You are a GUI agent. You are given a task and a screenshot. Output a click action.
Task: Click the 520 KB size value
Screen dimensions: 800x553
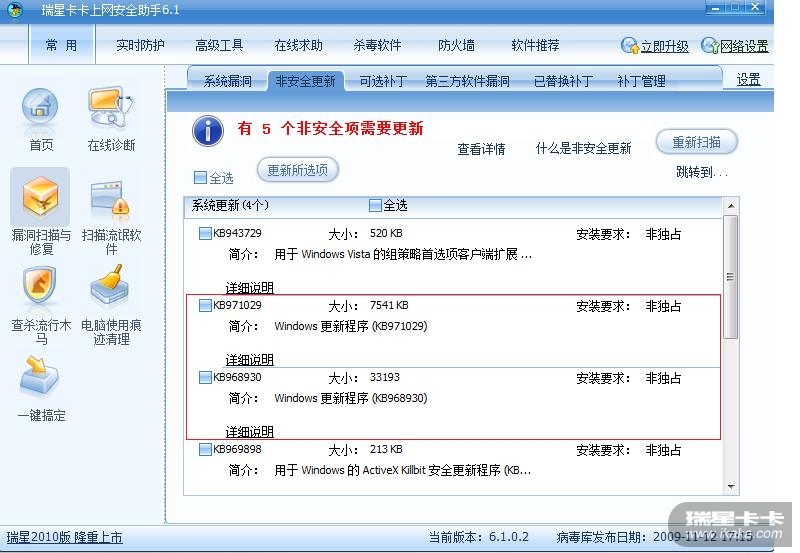(386, 233)
